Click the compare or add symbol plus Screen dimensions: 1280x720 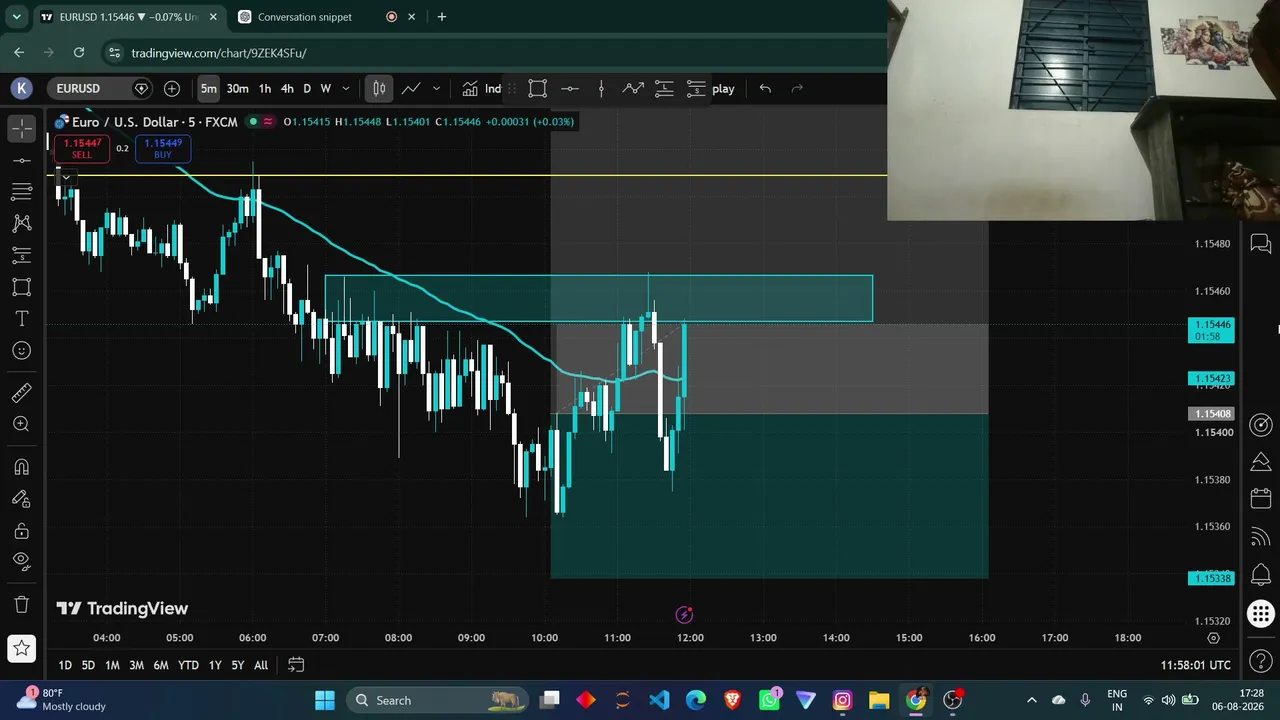click(172, 88)
